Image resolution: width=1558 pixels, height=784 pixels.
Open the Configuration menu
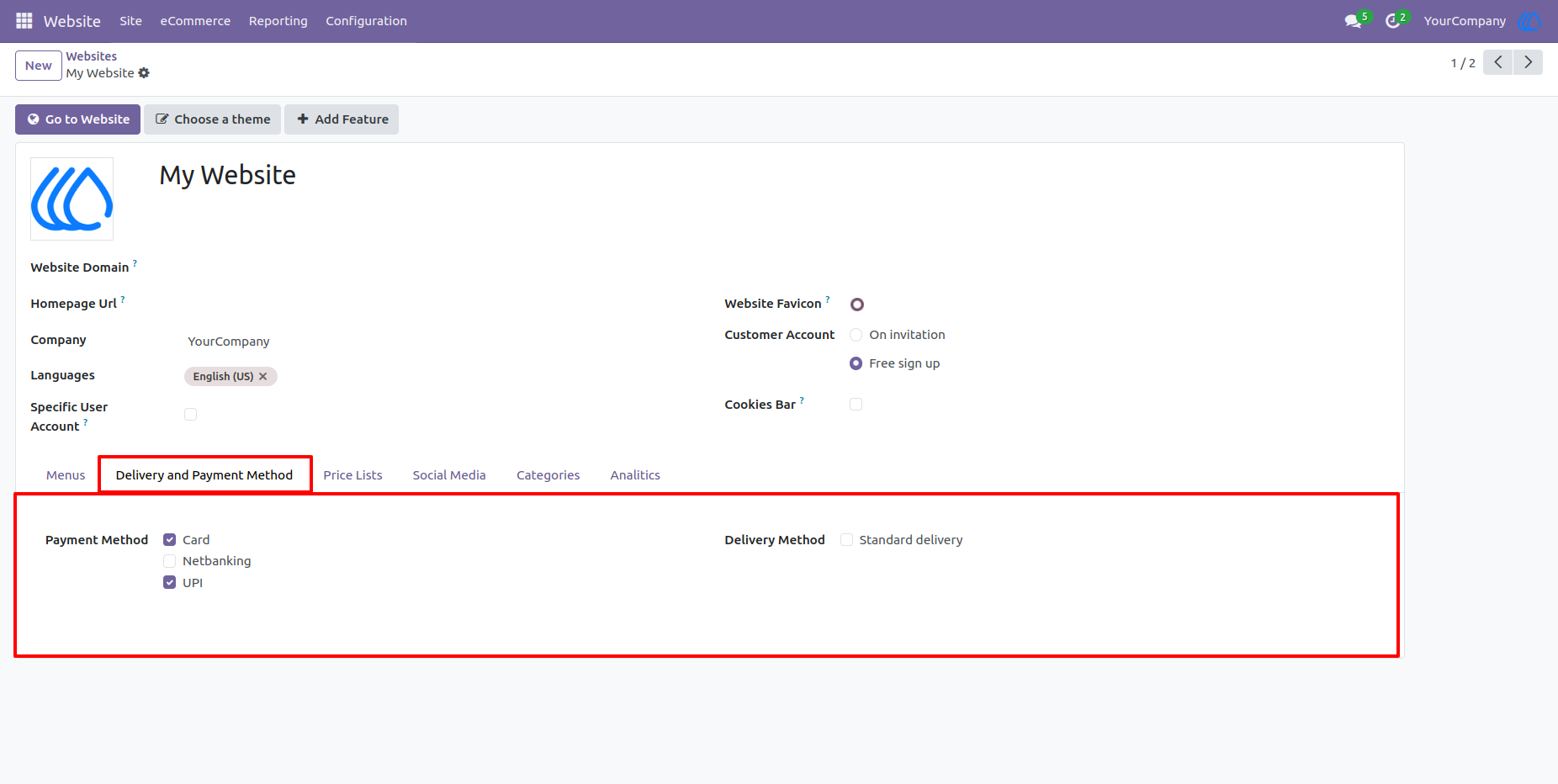[x=366, y=21]
